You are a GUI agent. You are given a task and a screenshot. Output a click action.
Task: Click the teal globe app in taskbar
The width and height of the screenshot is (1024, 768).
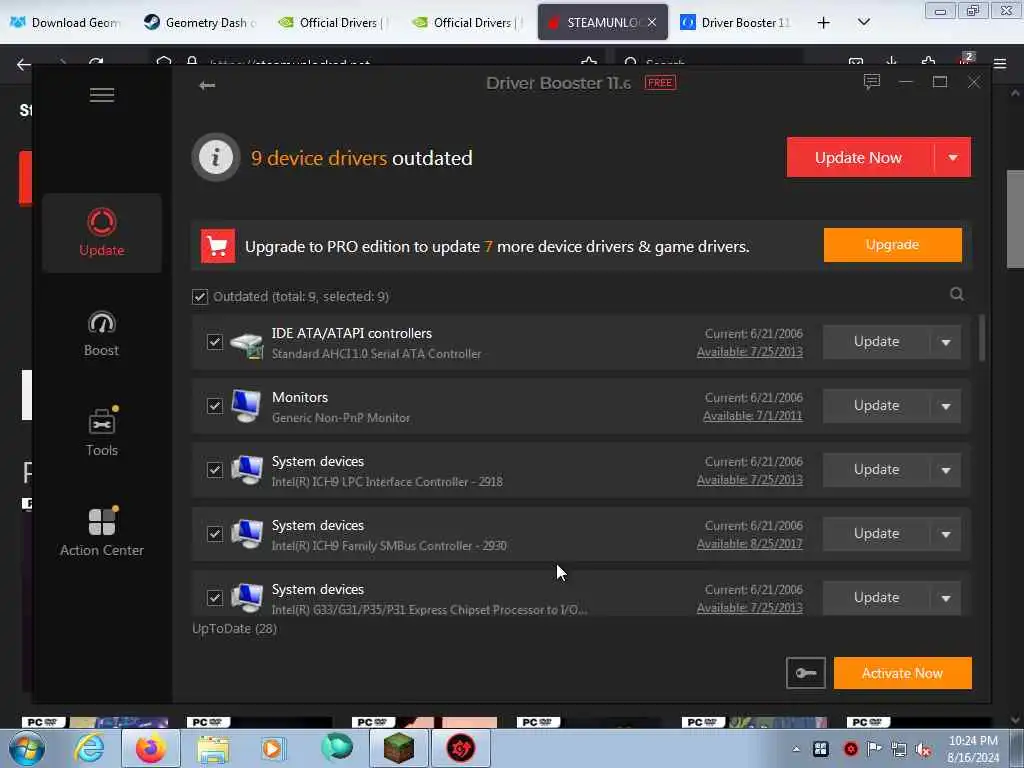click(336, 748)
